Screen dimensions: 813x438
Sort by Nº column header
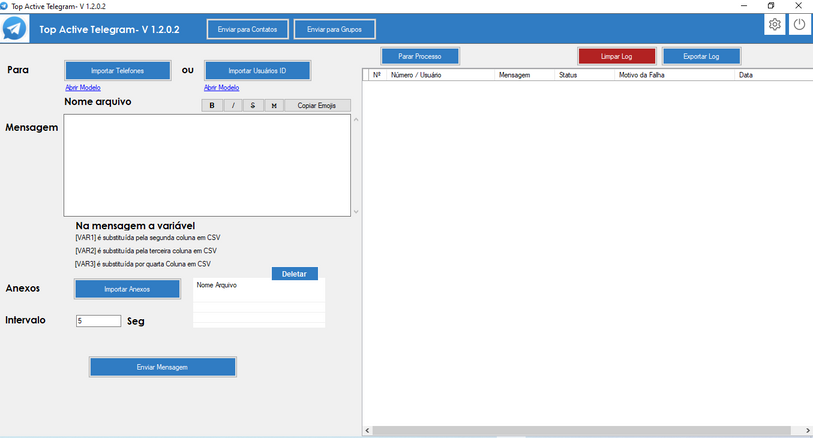coord(377,75)
